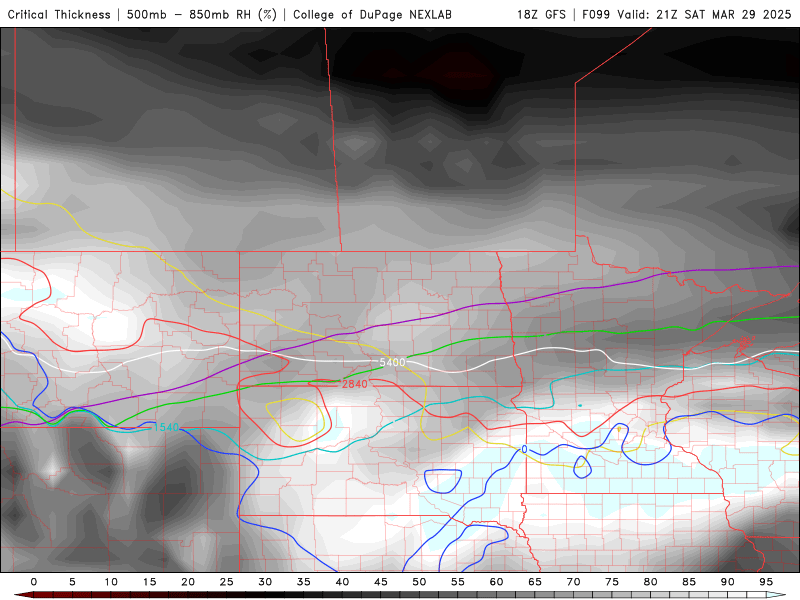Screen dimensions: 800x600
Task: Click the red "2840" contour label
Action: [x=355, y=384]
